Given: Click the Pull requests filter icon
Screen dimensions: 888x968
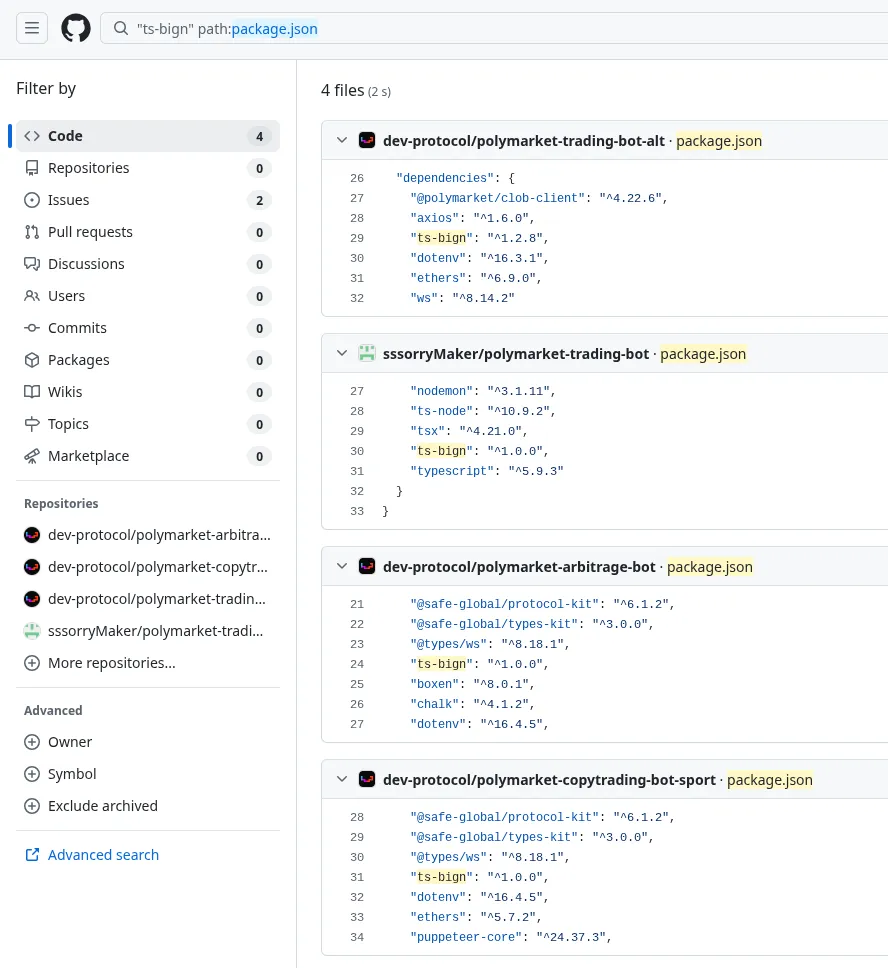Looking at the screenshot, I should (31, 232).
